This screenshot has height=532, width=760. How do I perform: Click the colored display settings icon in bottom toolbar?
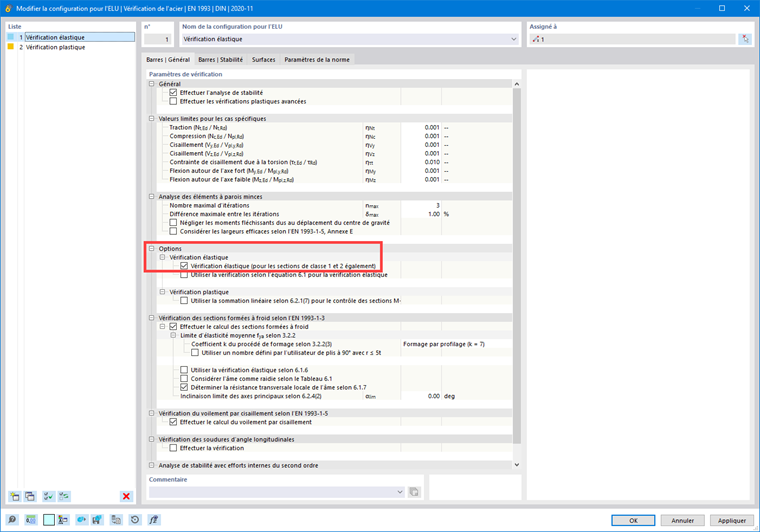click(63, 520)
